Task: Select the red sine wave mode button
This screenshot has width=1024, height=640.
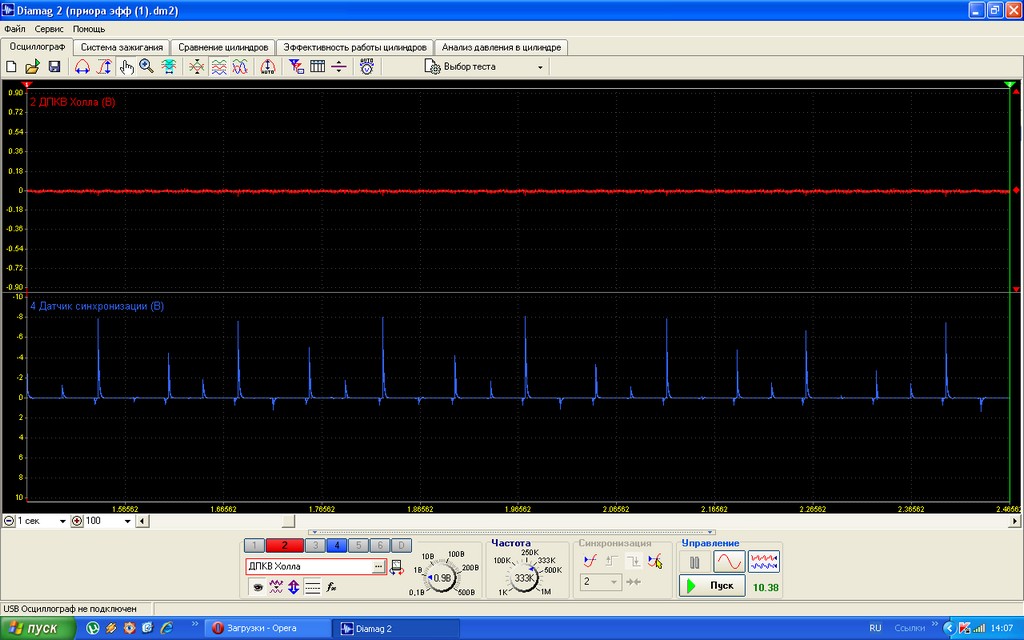Action: click(729, 562)
